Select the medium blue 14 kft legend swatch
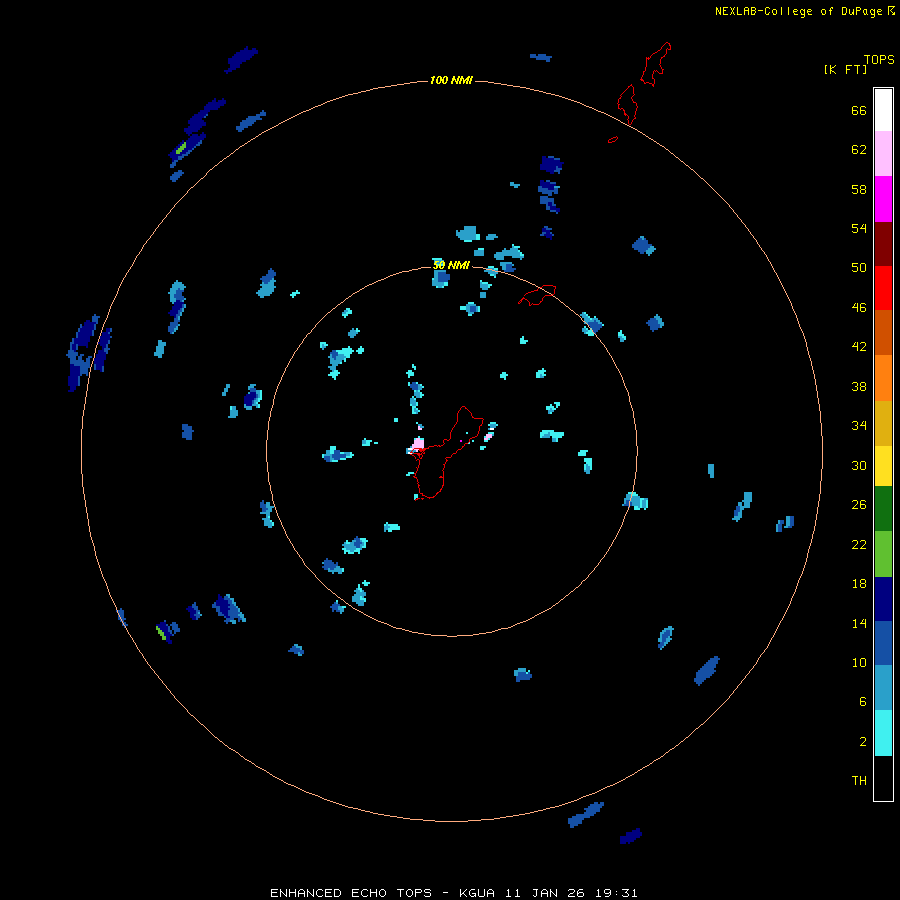Image resolution: width=900 pixels, height=900 pixels. point(883,643)
